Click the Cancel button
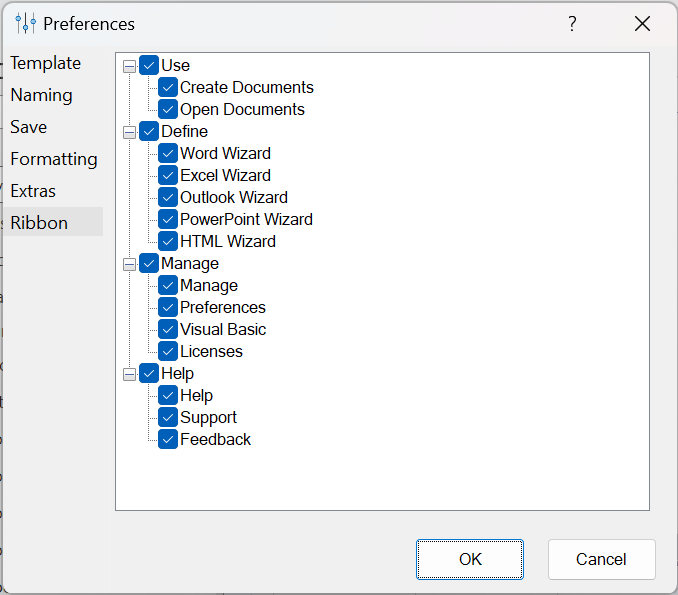 (x=601, y=559)
